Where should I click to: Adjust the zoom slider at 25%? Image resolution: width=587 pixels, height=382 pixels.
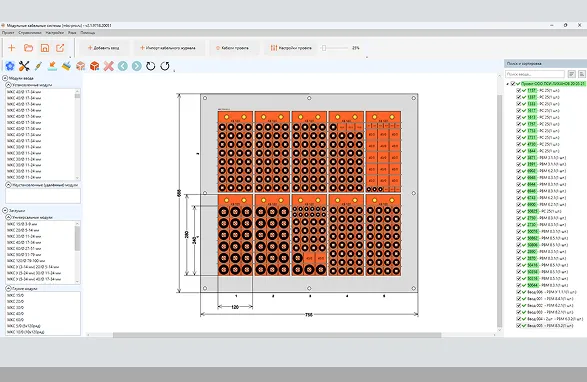click(324, 48)
